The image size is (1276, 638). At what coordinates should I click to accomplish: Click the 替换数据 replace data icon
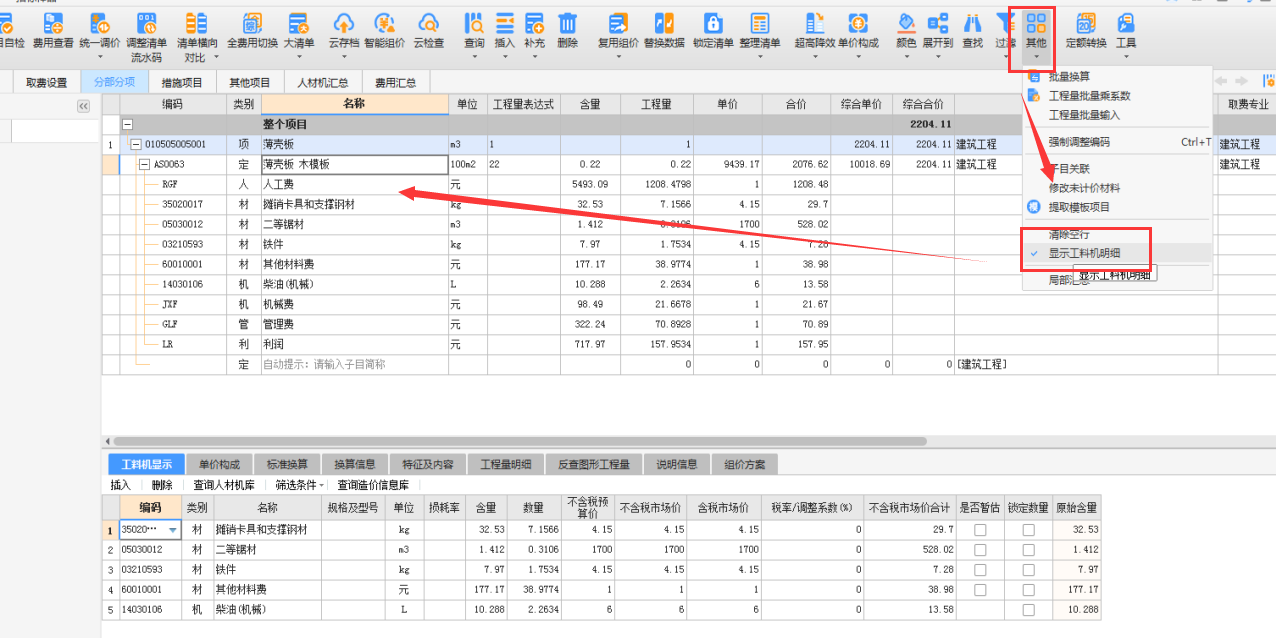click(x=664, y=22)
